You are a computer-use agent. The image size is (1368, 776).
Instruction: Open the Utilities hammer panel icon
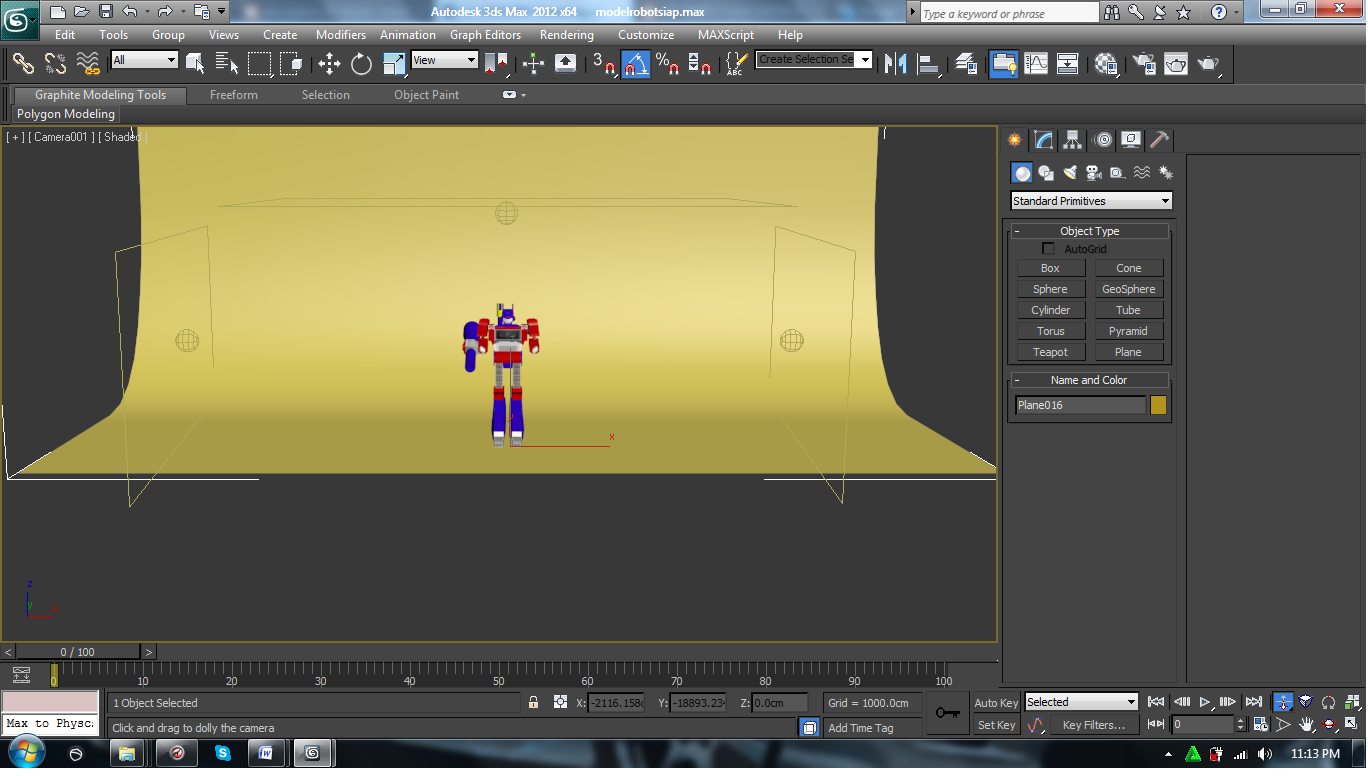pyautogui.click(x=1159, y=140)
